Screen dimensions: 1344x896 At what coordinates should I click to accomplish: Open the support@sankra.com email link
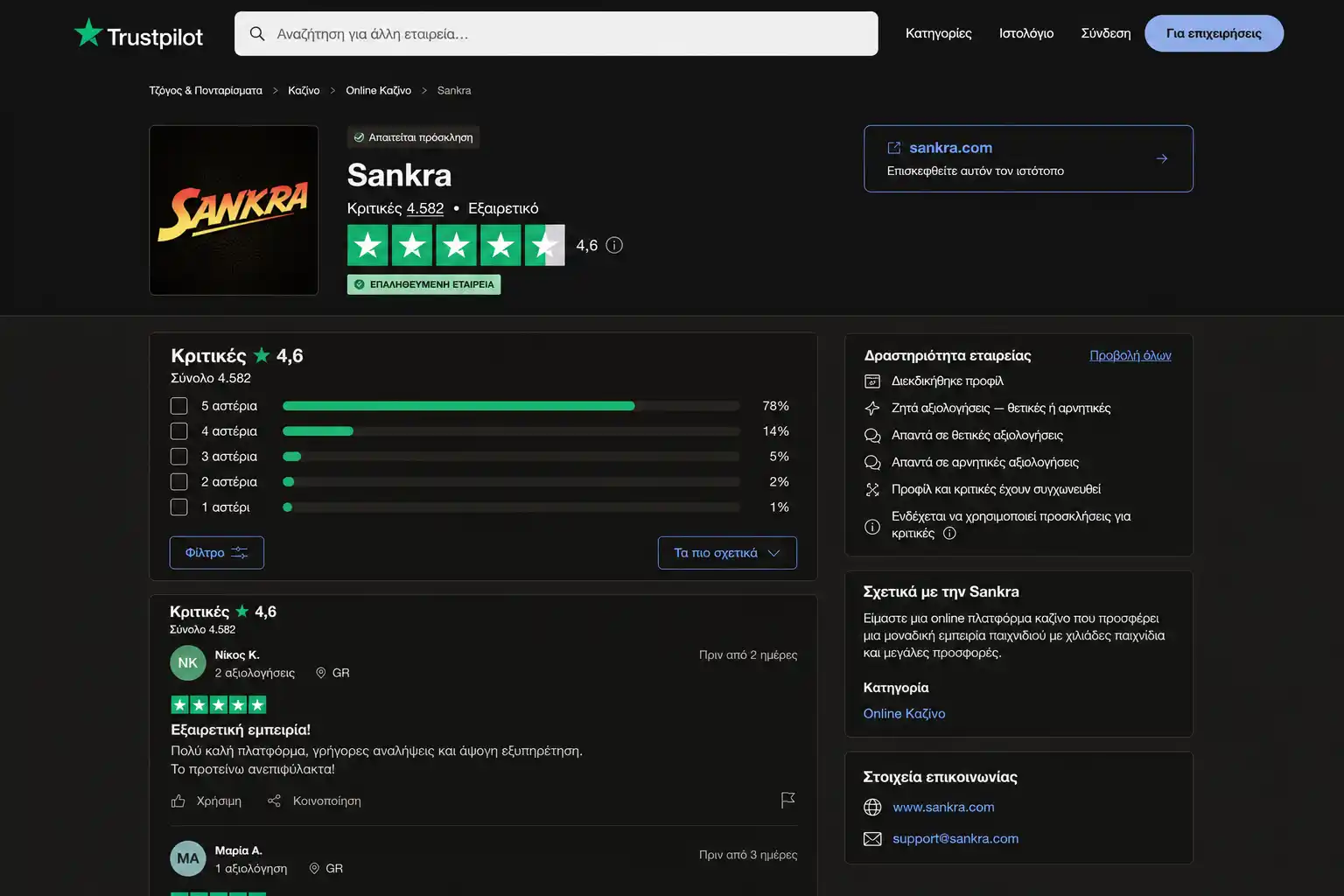click(x=955, y=839)
